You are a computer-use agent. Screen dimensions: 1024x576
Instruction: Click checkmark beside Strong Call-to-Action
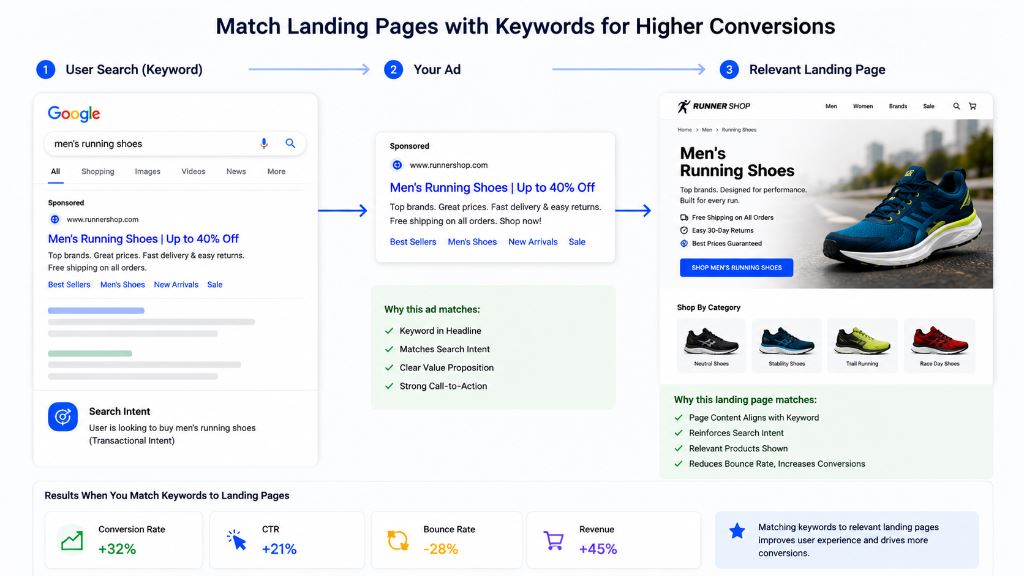click(389, 386)
